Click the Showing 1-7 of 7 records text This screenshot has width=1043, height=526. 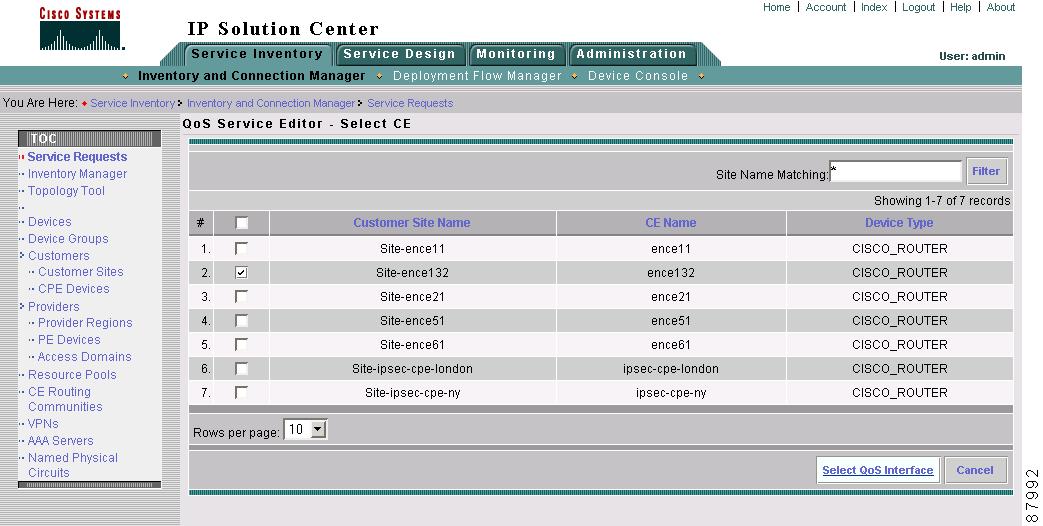coord(941,200)
